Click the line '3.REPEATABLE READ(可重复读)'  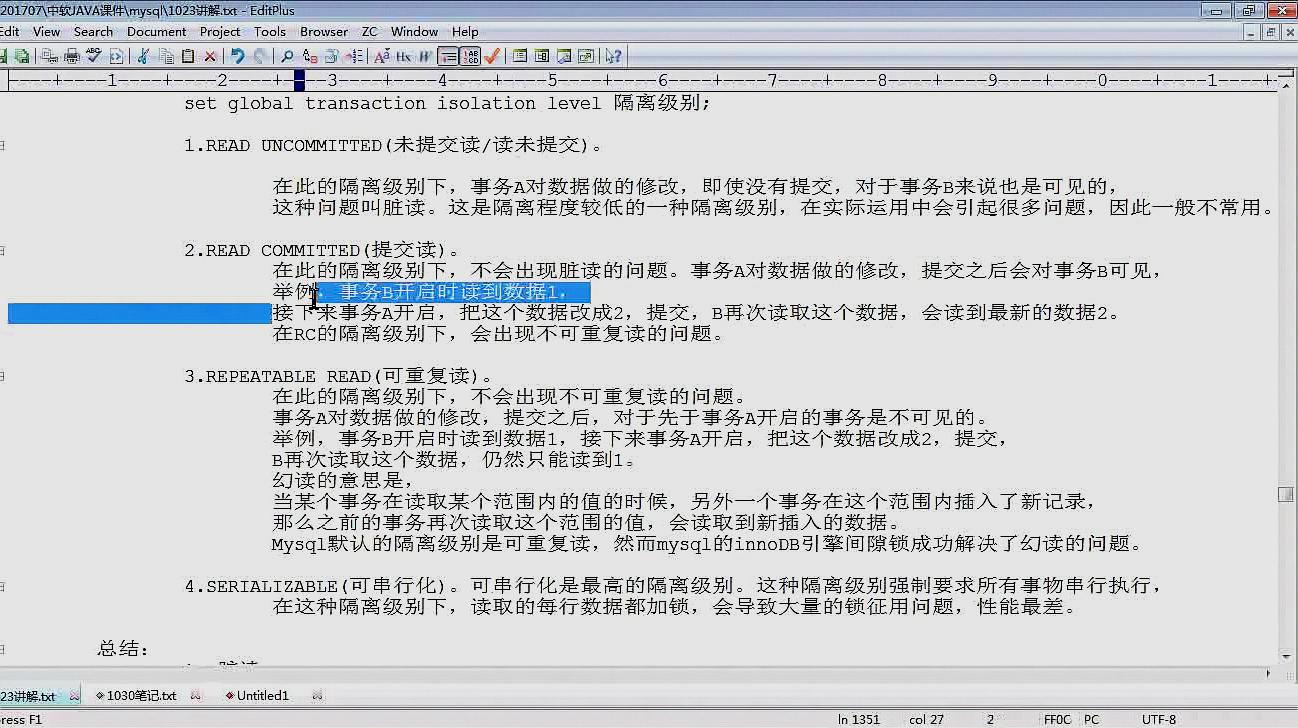pyautogui.click(x=338, y=376)
